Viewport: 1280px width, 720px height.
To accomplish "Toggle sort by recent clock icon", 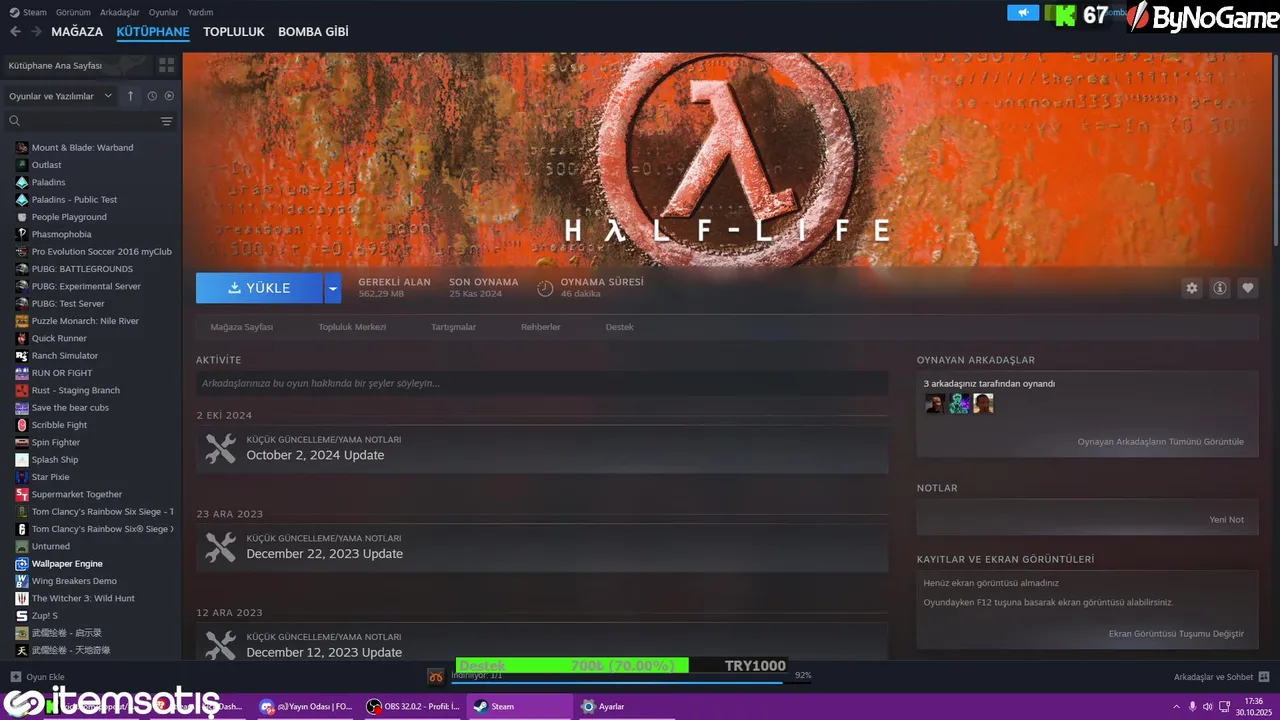I will point(152,96).
